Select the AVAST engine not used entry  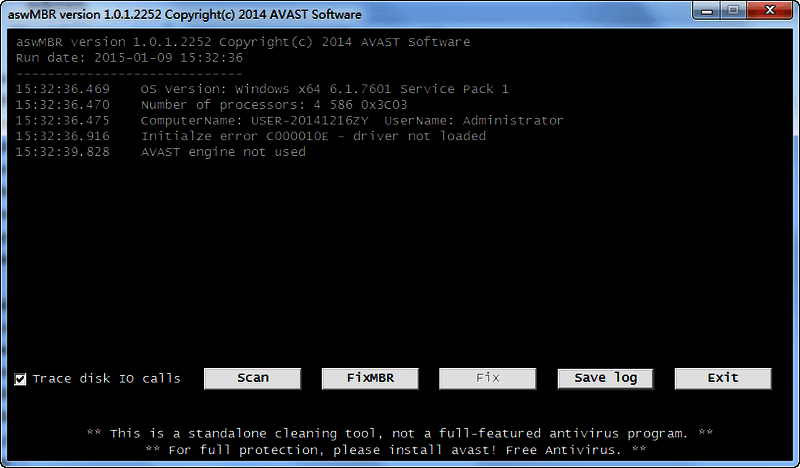pyautogui.click(x=160, y=152)
